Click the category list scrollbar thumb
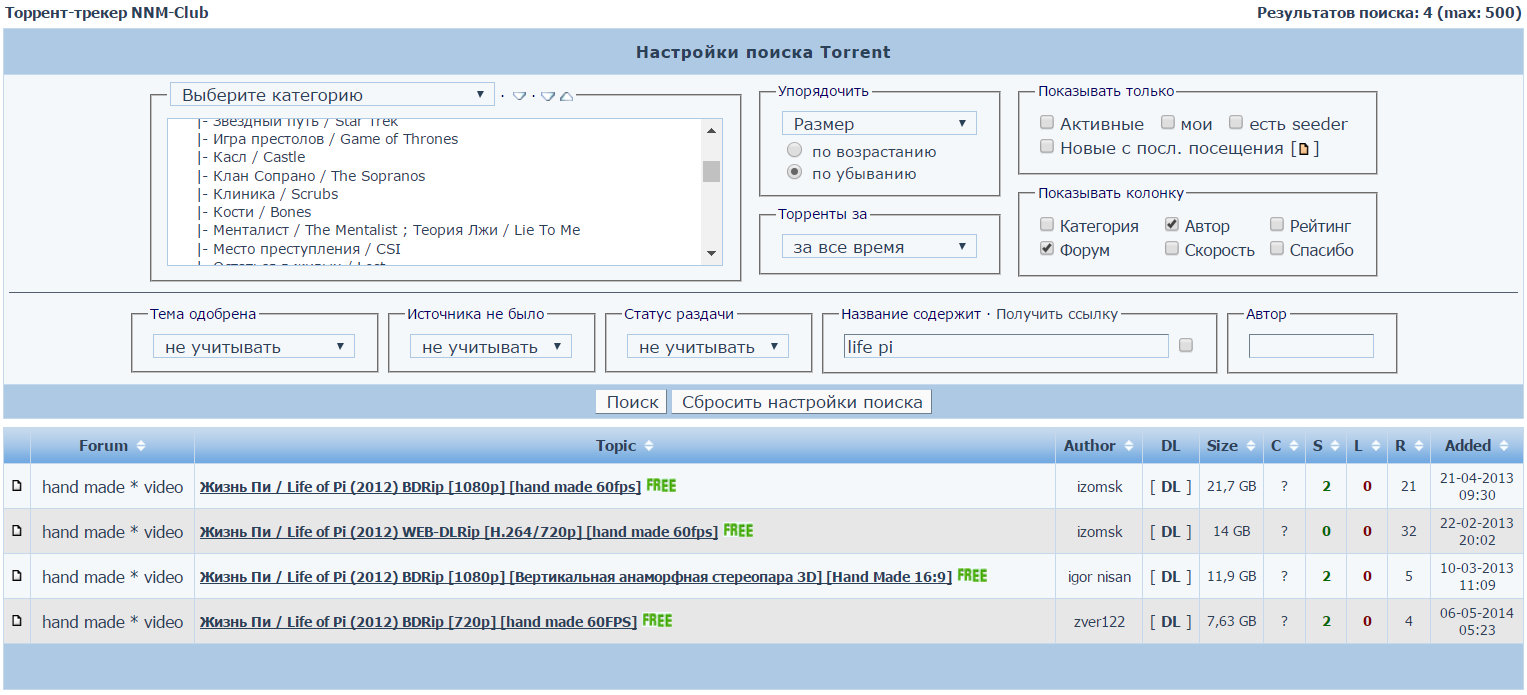This screenshot has height=695, width=1527. pos(711,171)
